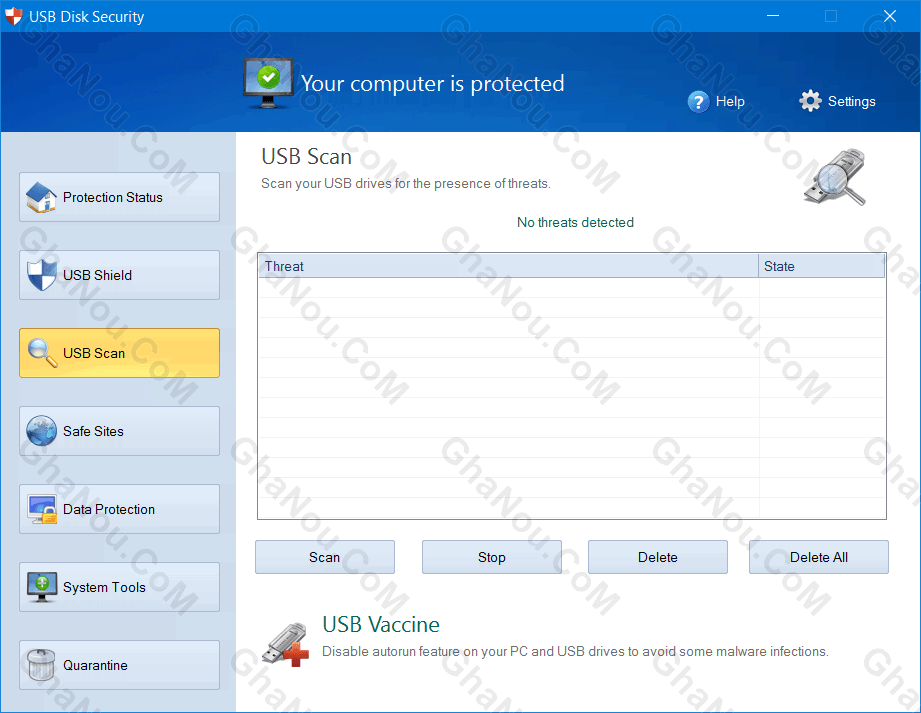Open the USB Vaccine feature link
The width and height of the screenshot is (921, 713).
tap(381, 624)
